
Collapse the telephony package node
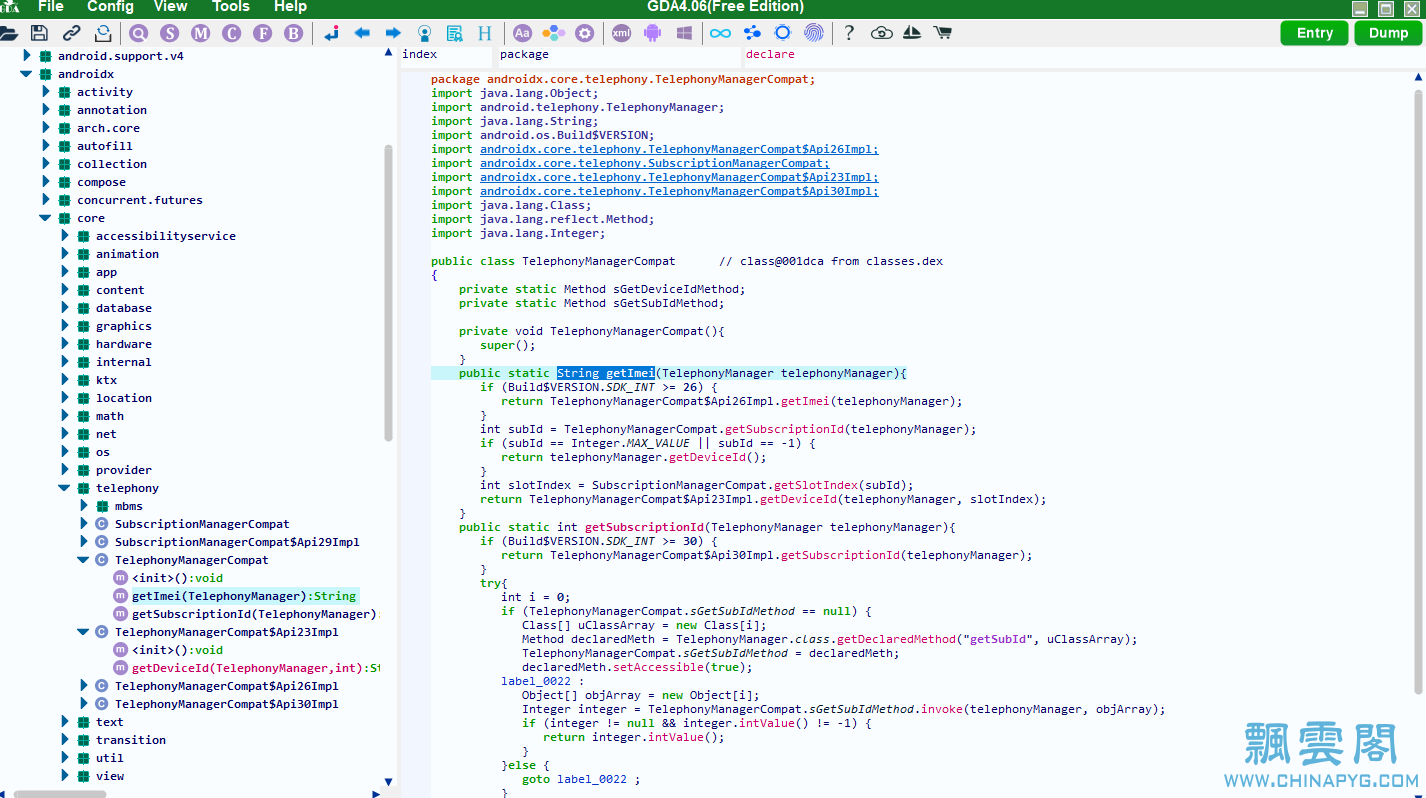coord(64,488)
